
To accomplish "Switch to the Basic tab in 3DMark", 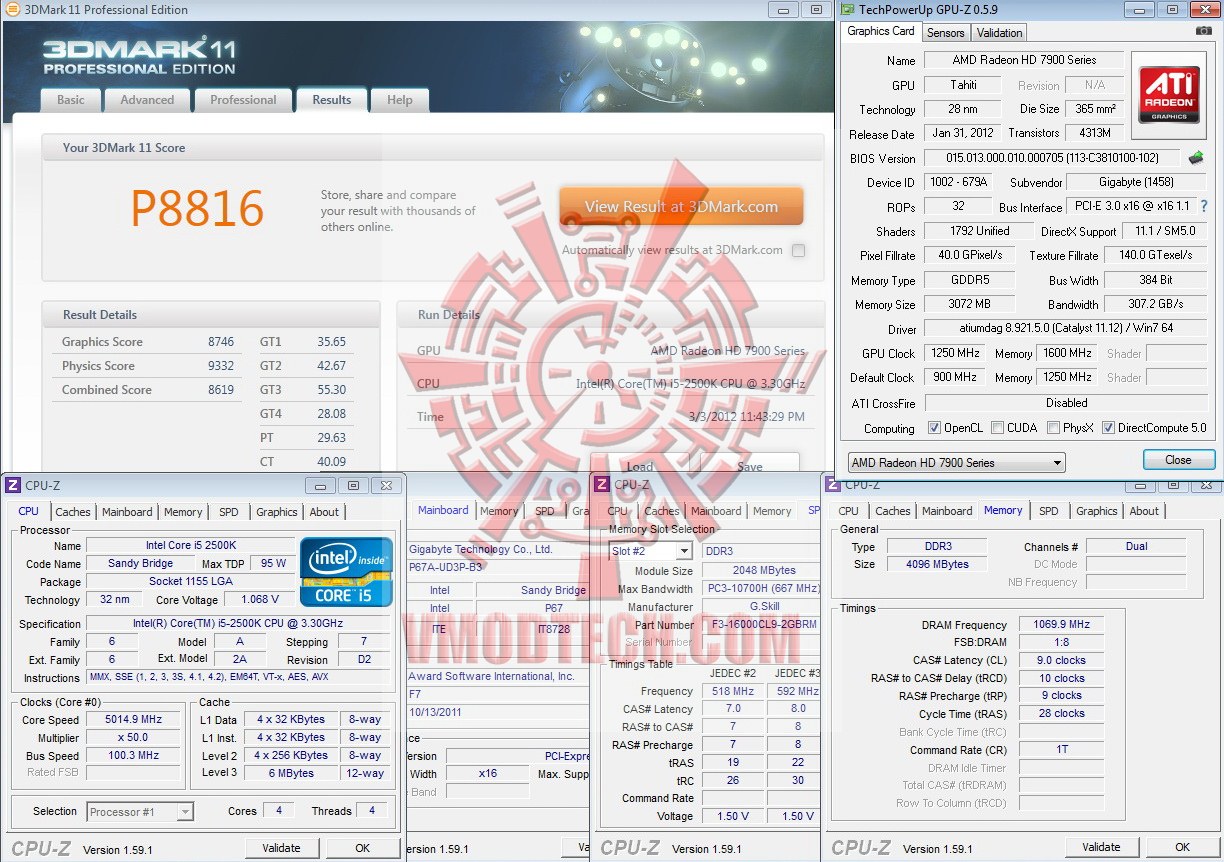I will (x=71, y=100).
